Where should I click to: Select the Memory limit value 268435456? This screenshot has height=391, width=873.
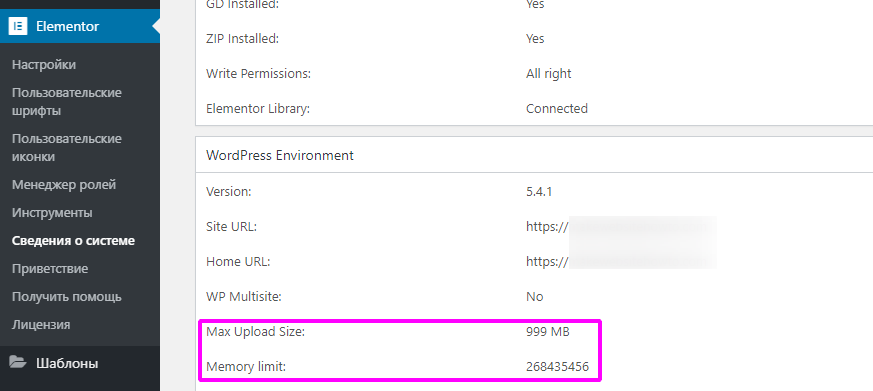tap(557, 366)
